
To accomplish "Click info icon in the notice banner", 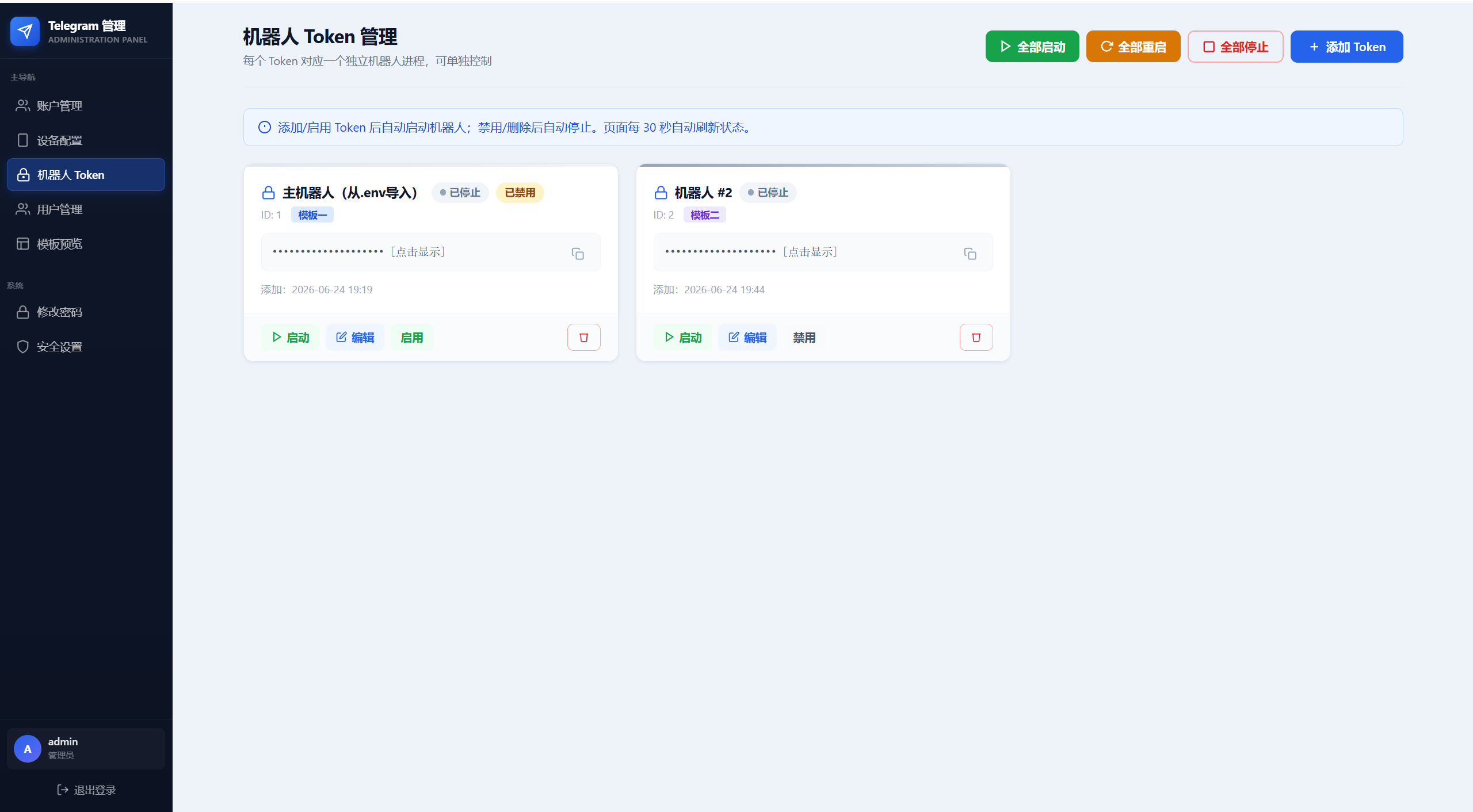I will point(265,127).
